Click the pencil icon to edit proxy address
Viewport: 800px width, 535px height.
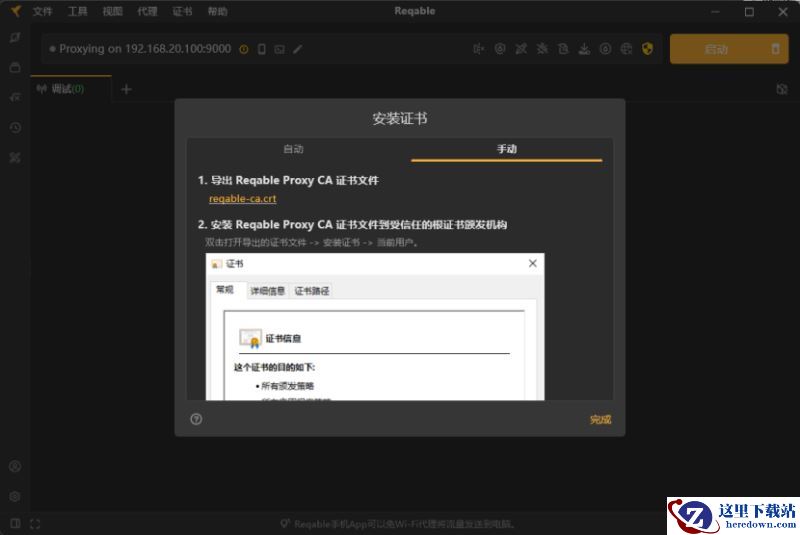point(297,49)
